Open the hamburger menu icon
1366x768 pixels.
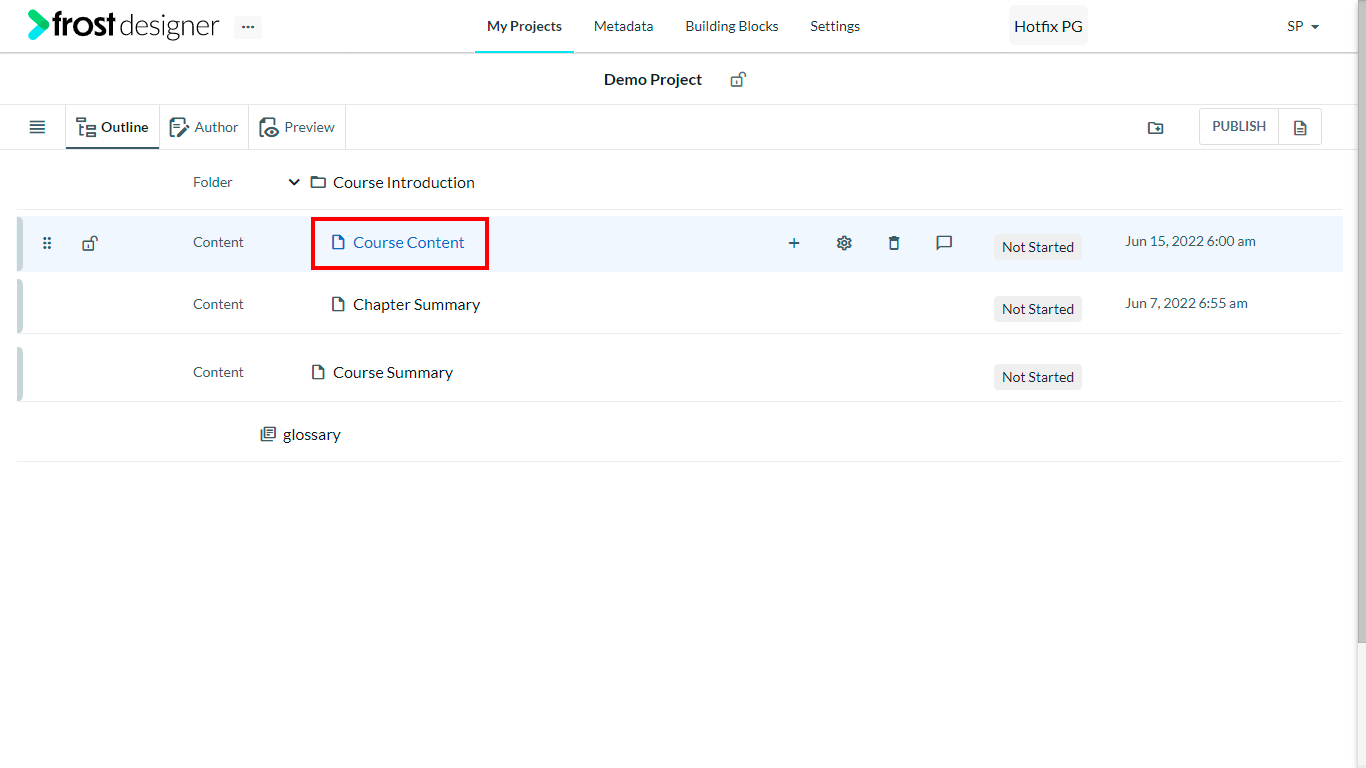(x=37, y=127)
